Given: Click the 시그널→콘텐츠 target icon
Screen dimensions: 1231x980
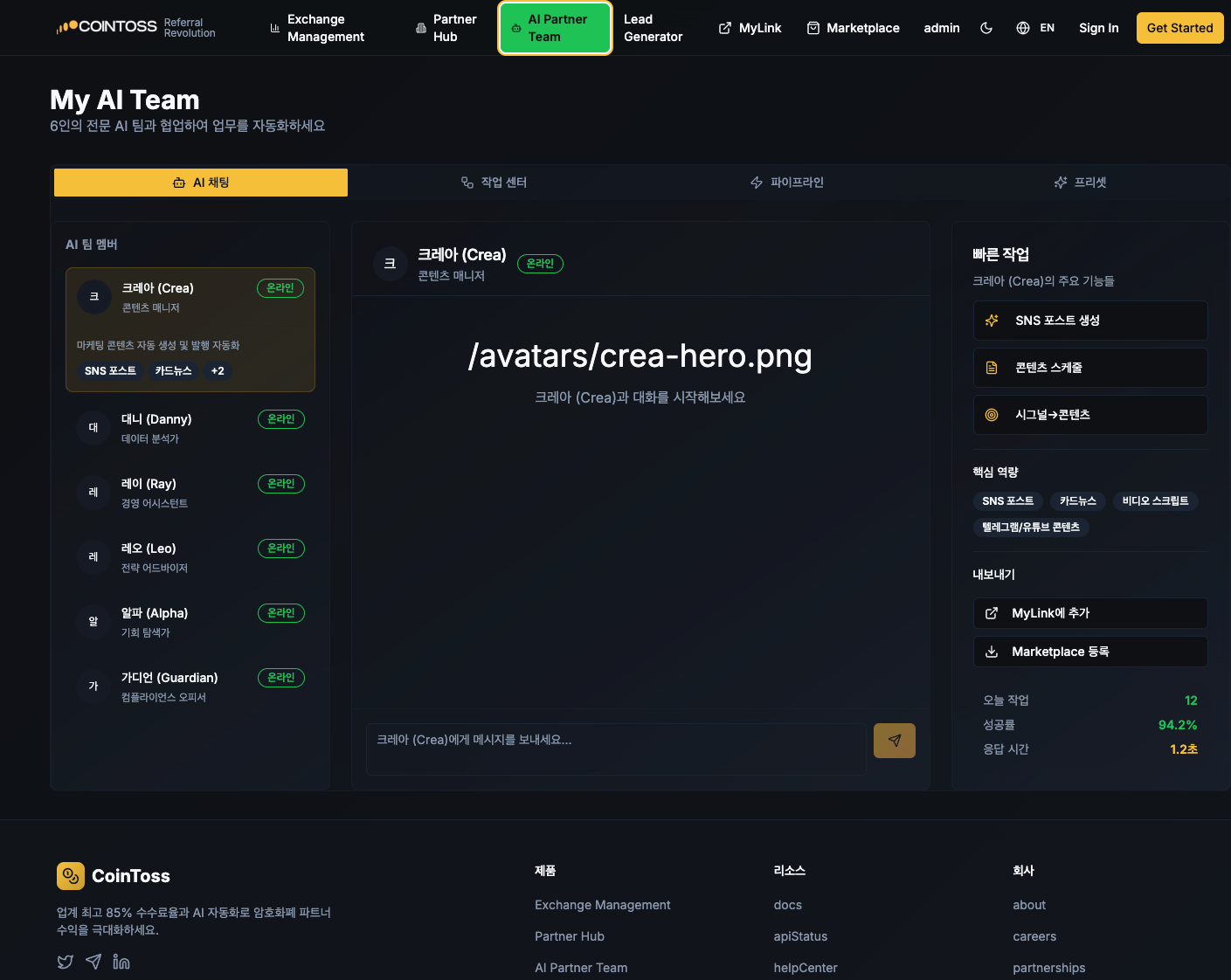Looking at the screenshot, I should (x=992, y=415).
